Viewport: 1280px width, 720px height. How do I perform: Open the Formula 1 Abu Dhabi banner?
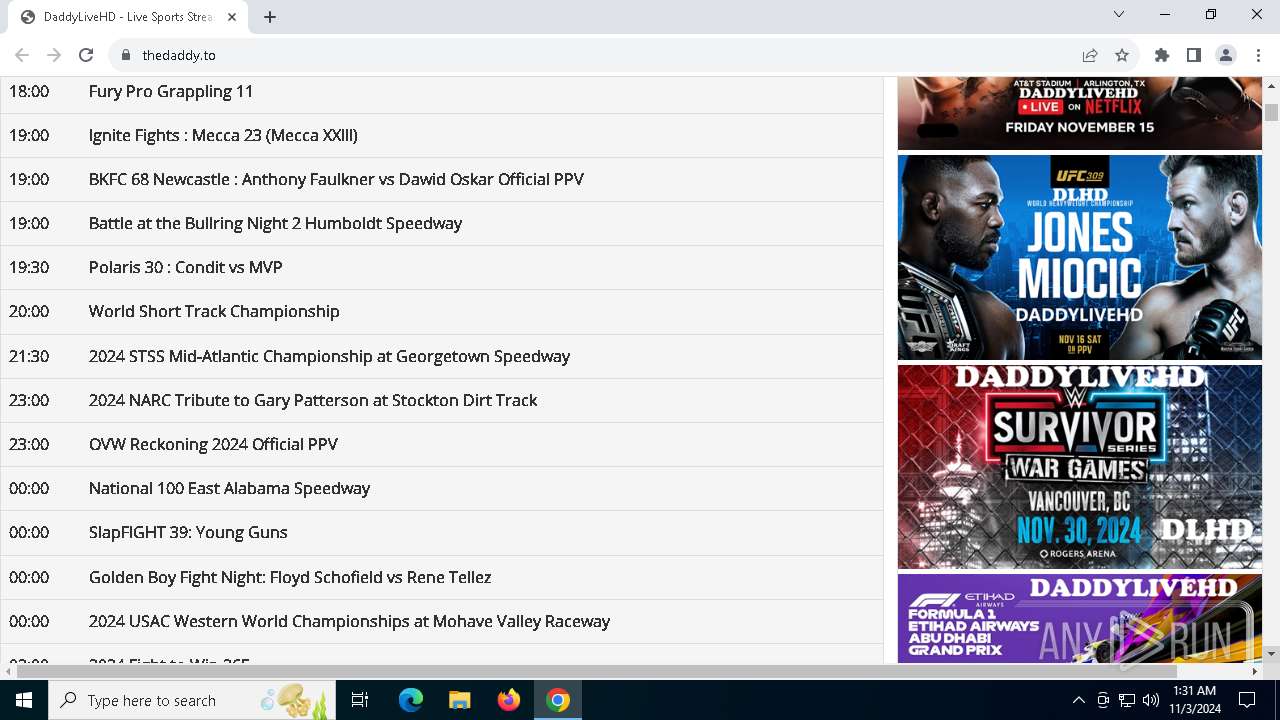pyautogui.click(x=1080, y=618)
